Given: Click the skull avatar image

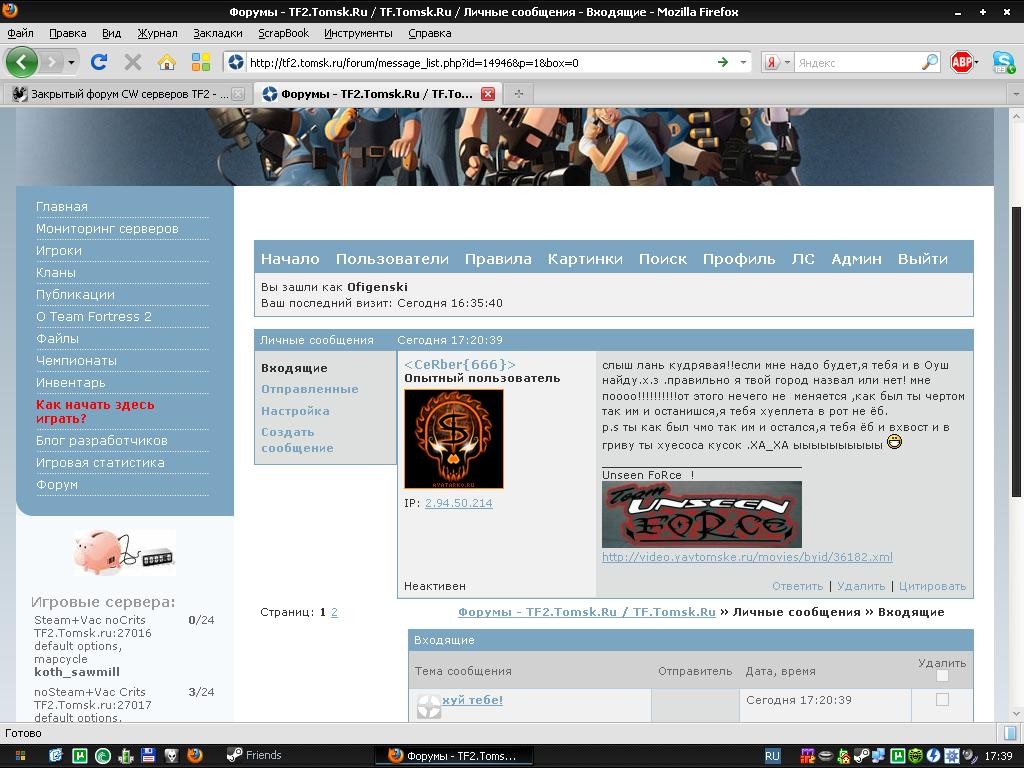Looking at the screenshot, I should (x=454, y=439).
